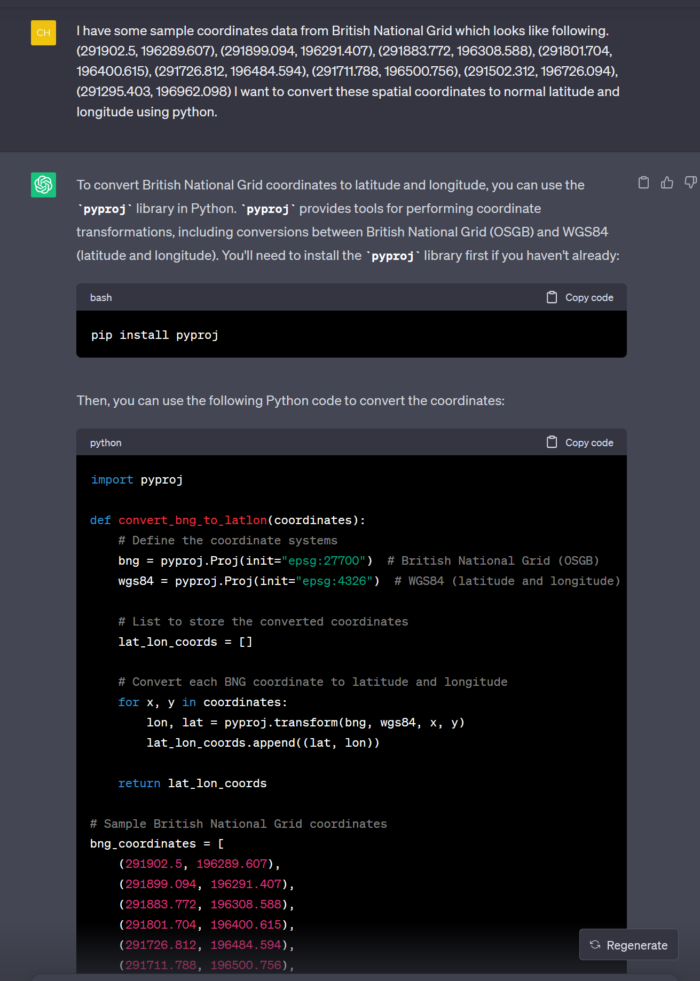
Task: Click the bash language label
Action: click(101, 297)
